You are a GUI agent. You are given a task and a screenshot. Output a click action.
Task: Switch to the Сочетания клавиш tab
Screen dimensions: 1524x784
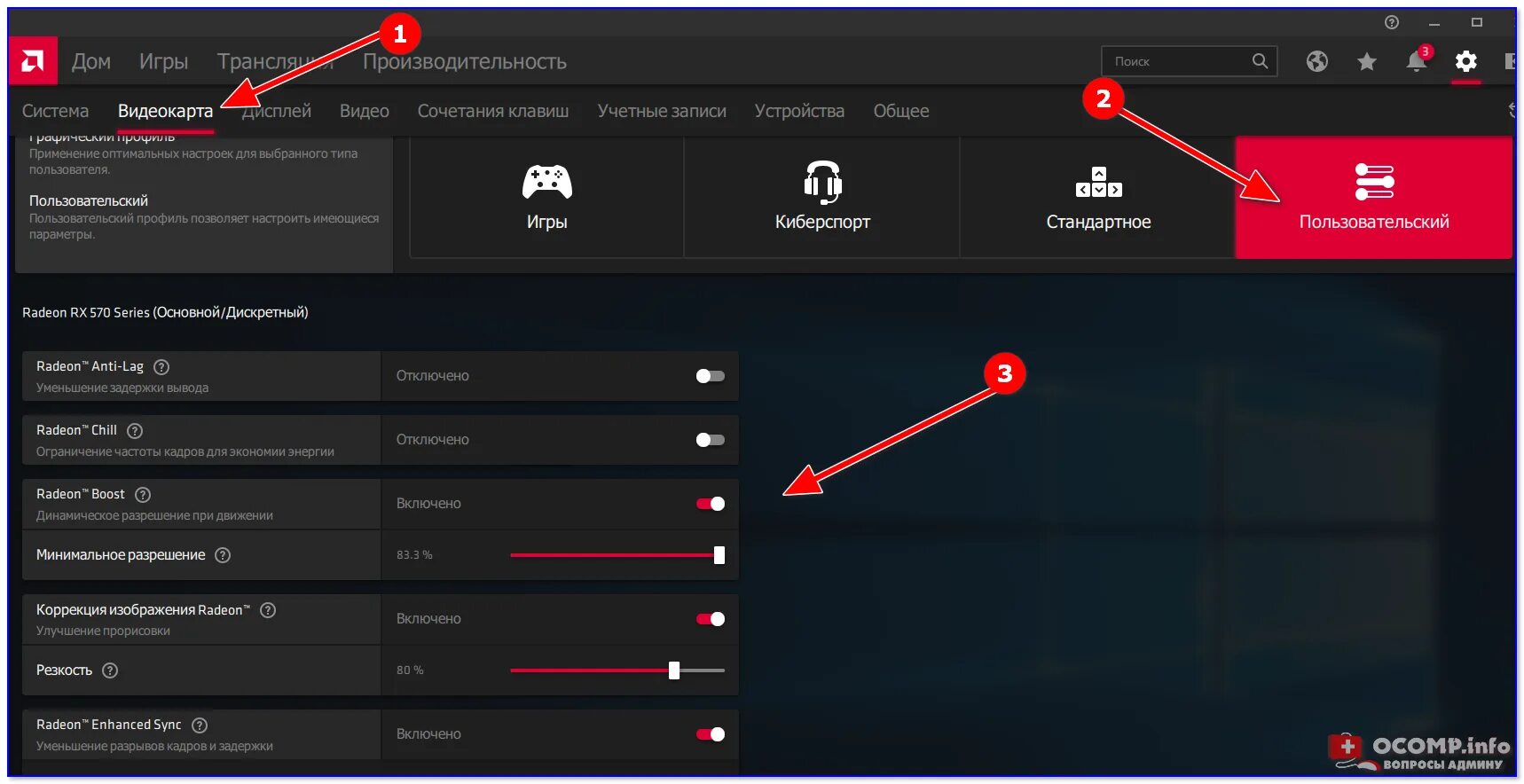[493, 111]
